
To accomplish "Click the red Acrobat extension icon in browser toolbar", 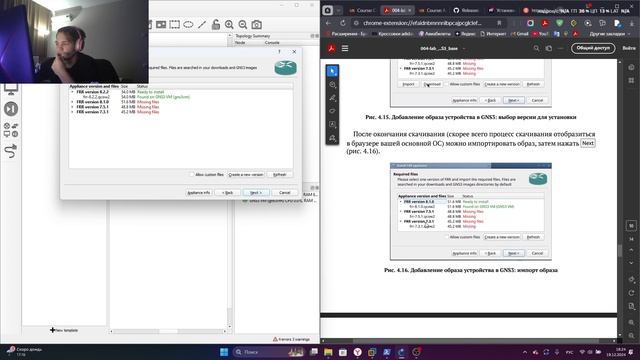I will pos(544,23).
